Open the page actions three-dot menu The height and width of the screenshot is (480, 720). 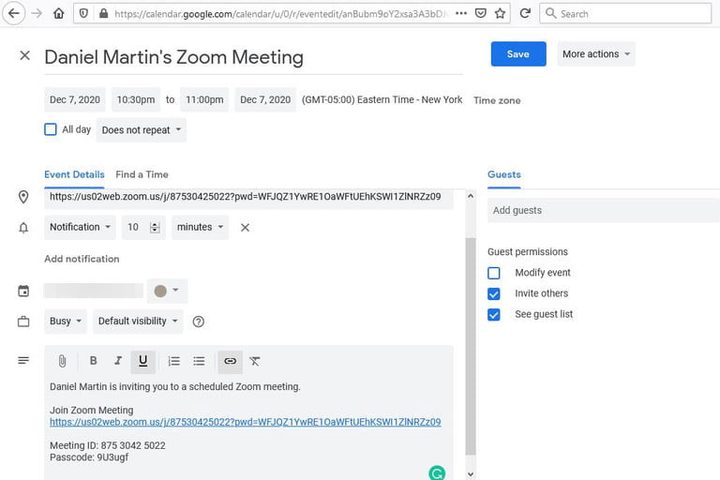[x=461, y=13]
